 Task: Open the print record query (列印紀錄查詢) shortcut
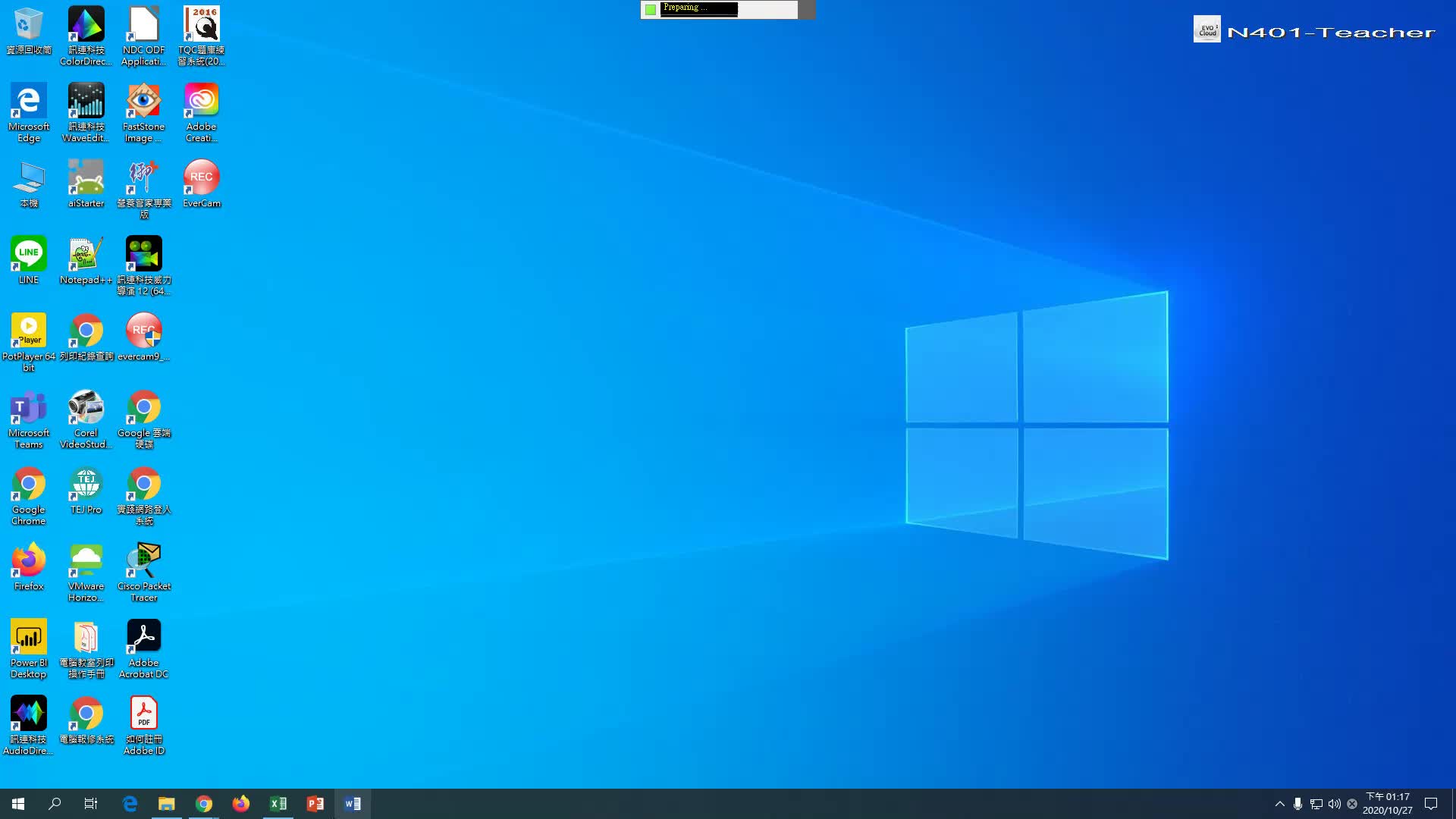(86, 337)
